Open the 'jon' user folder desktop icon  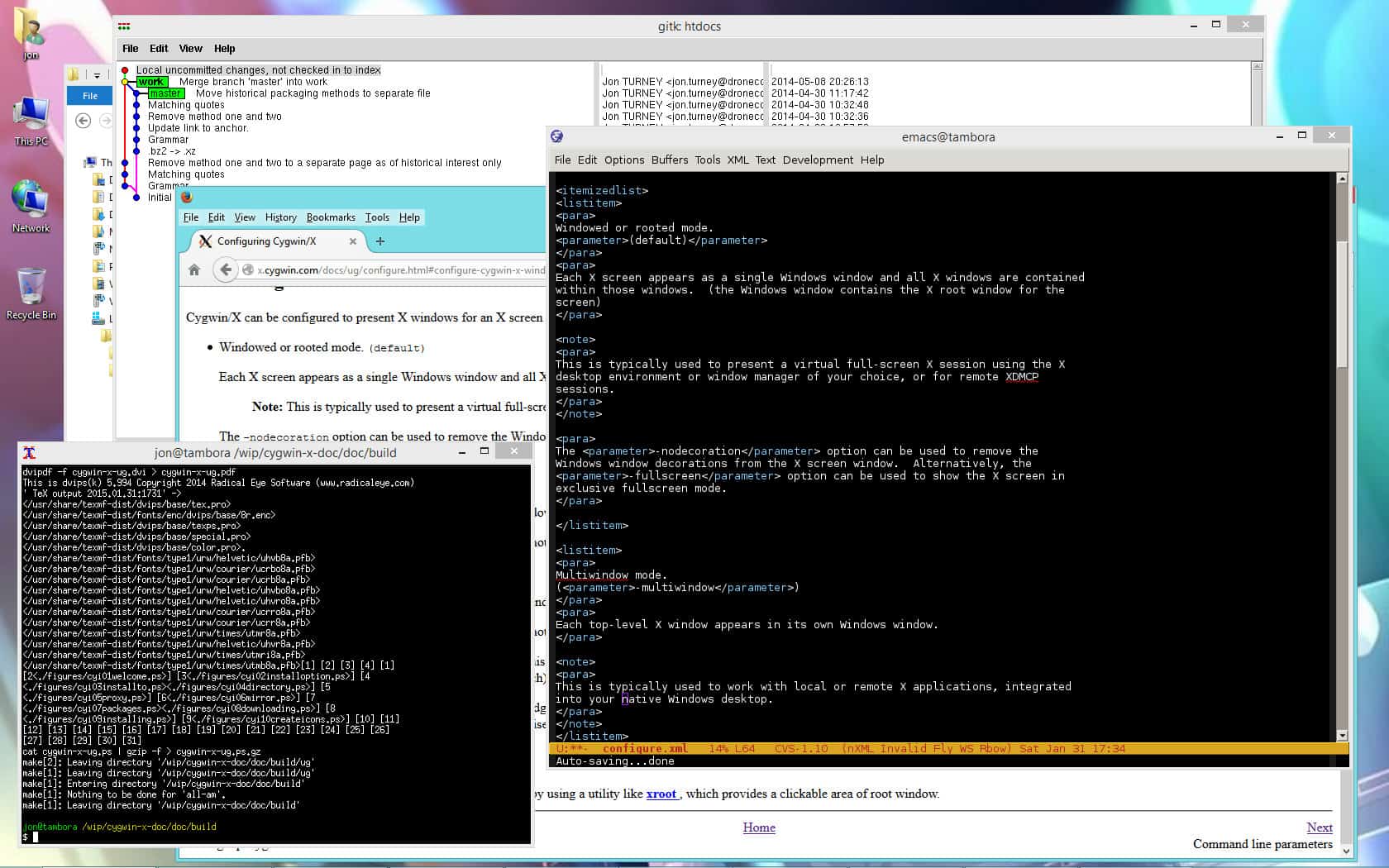tap(31, 33)
